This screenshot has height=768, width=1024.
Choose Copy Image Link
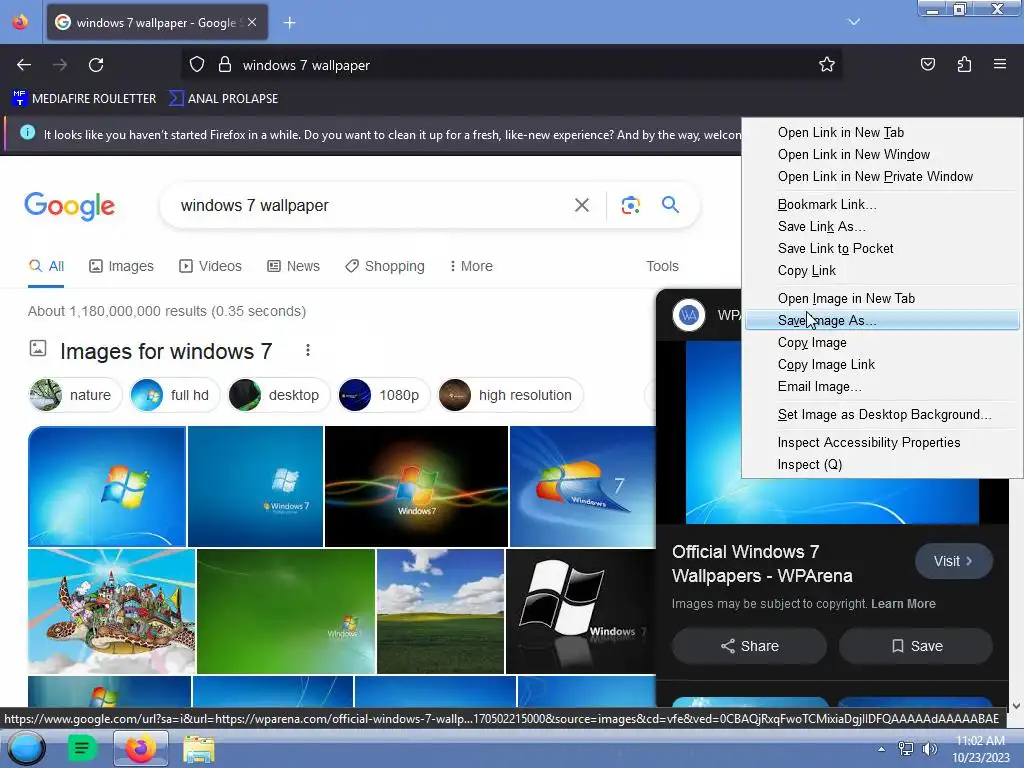[x=882, y=365]
